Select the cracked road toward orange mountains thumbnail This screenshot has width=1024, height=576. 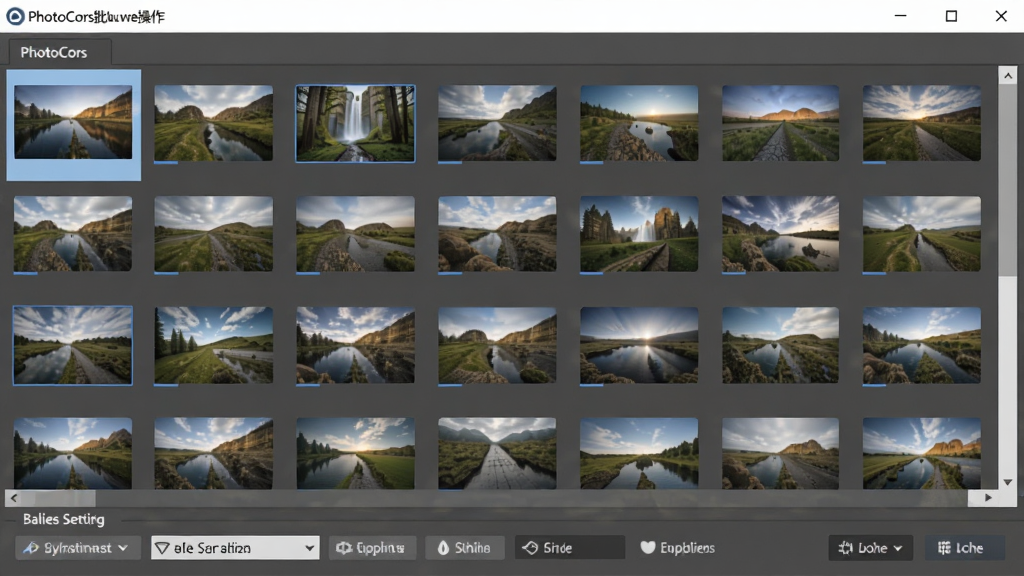[x=780, y=123]
